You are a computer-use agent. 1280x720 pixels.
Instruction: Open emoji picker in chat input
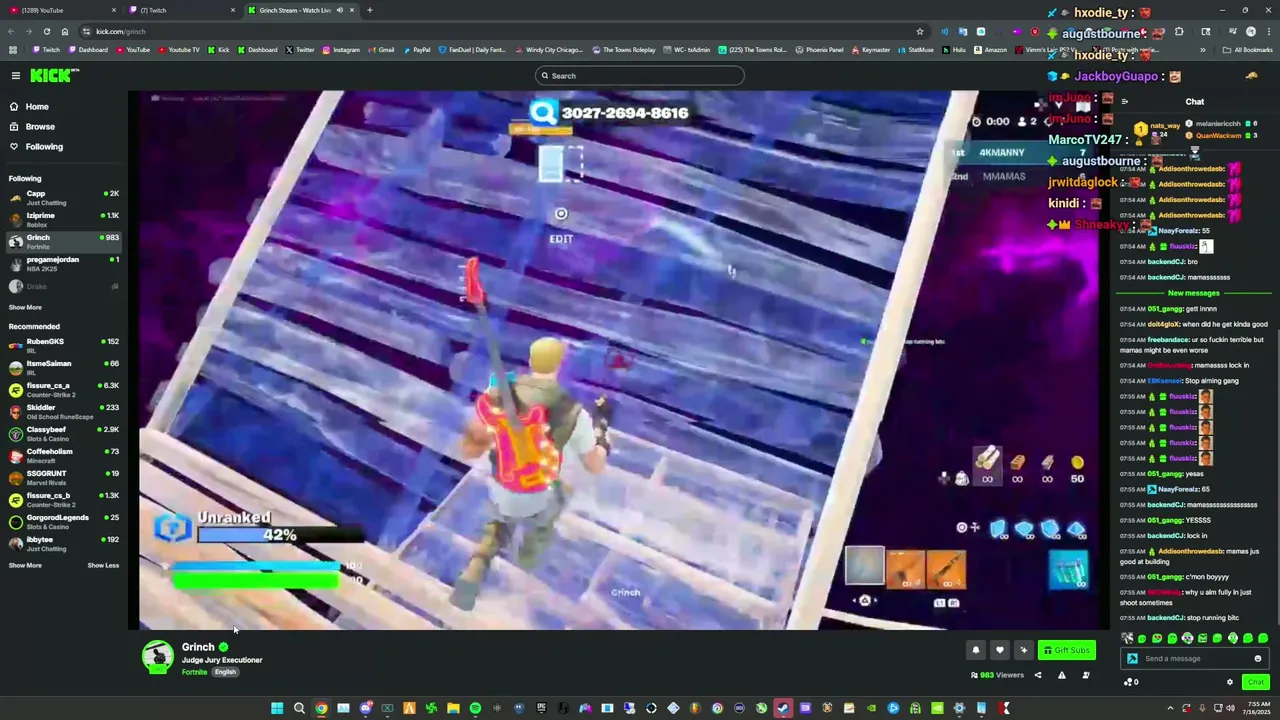(x=1258, y=658)
